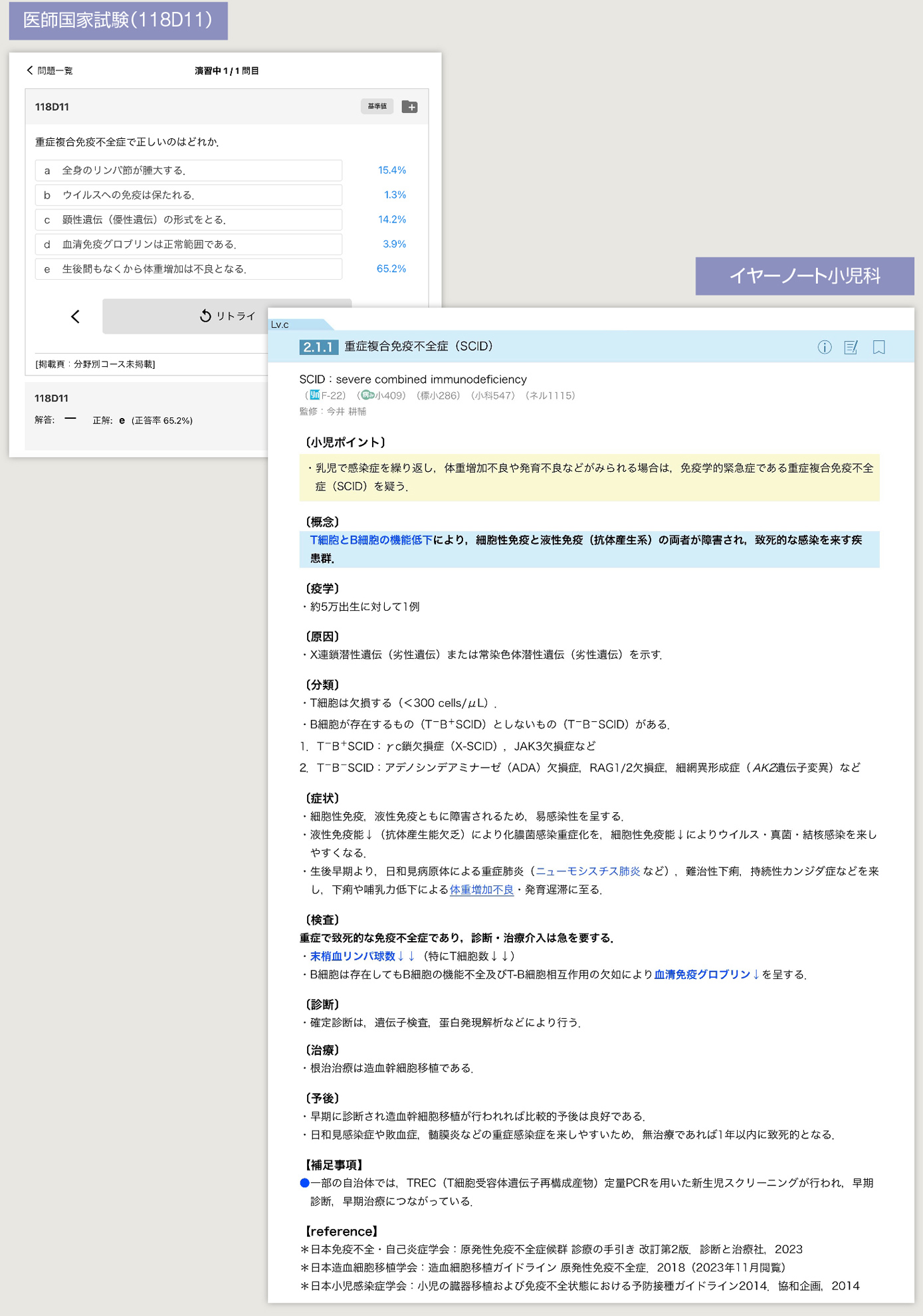Click the 血清免疫グロブリン blue text

[702, 974]
